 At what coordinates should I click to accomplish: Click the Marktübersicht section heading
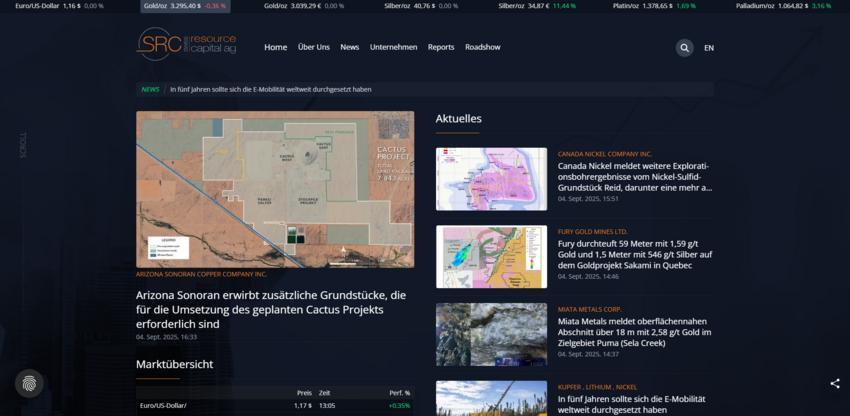click(x=175, y=364)
